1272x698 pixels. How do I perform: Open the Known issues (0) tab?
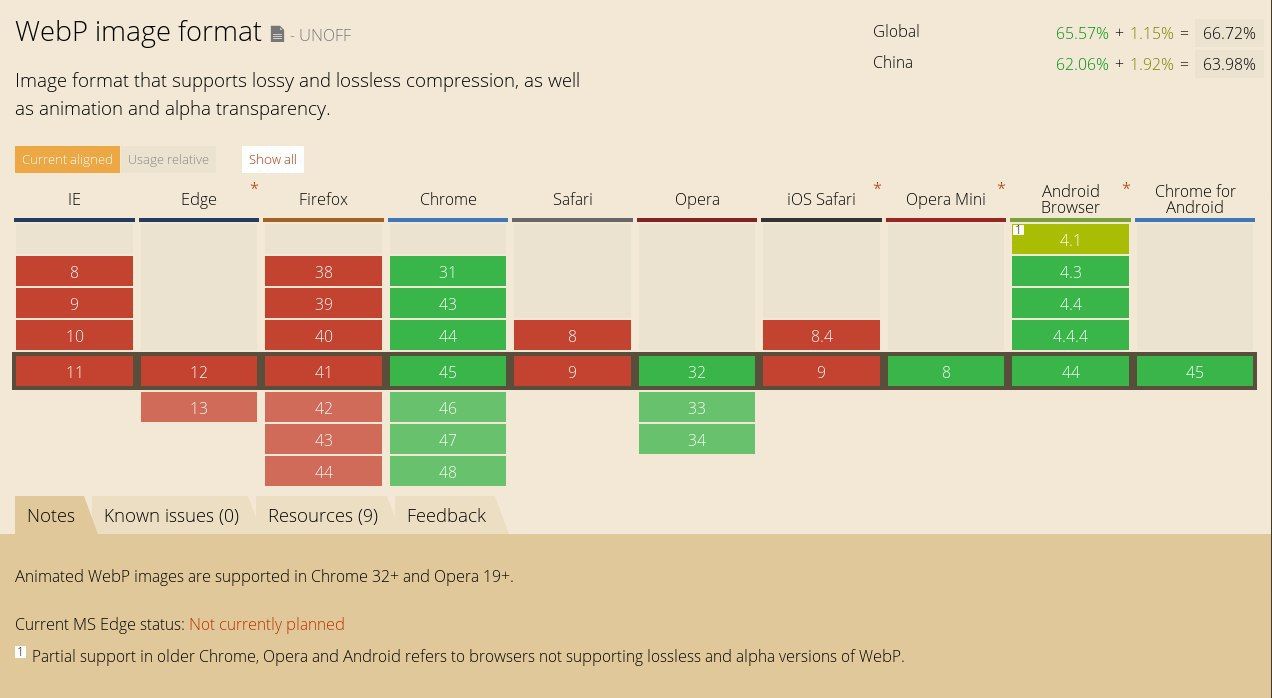171,515
